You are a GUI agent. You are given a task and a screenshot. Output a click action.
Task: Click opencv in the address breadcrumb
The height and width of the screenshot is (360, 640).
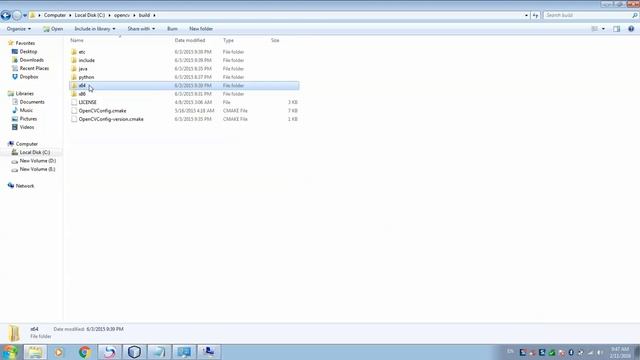click(122, 15)
